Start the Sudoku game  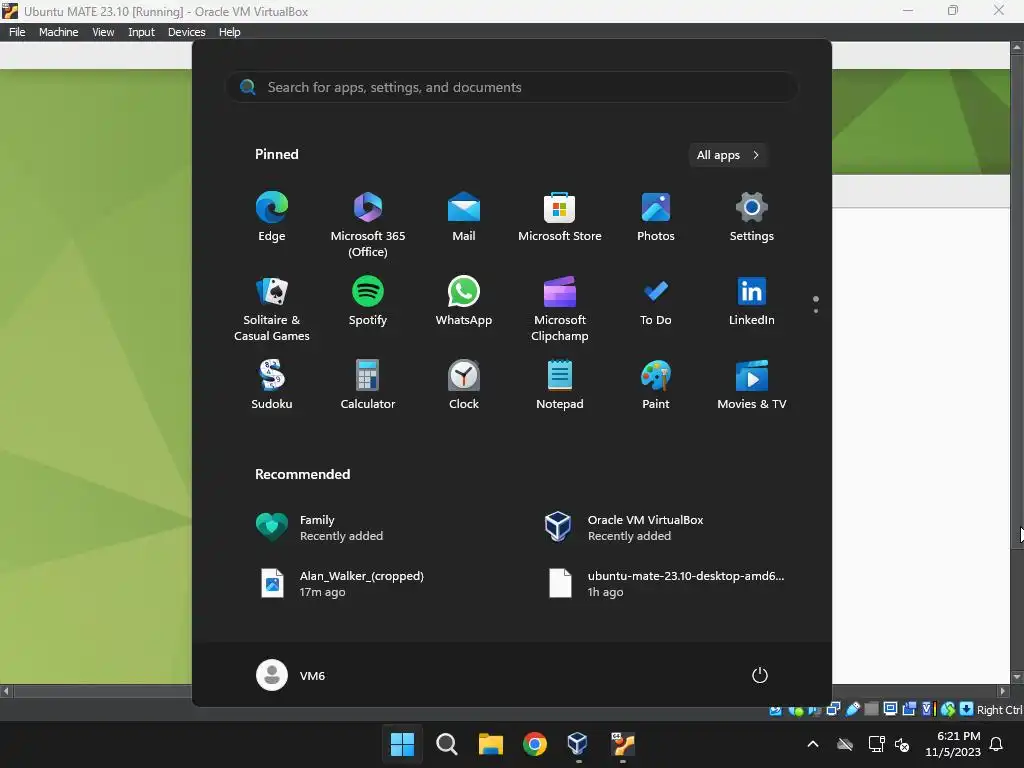tap(272, 385)
